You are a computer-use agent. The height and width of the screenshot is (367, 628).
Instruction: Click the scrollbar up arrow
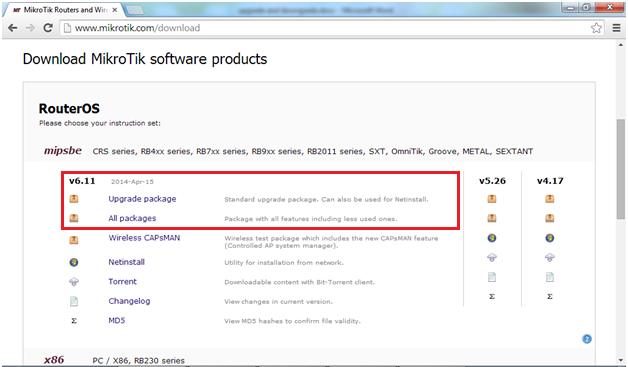click(x=621, y=45)
